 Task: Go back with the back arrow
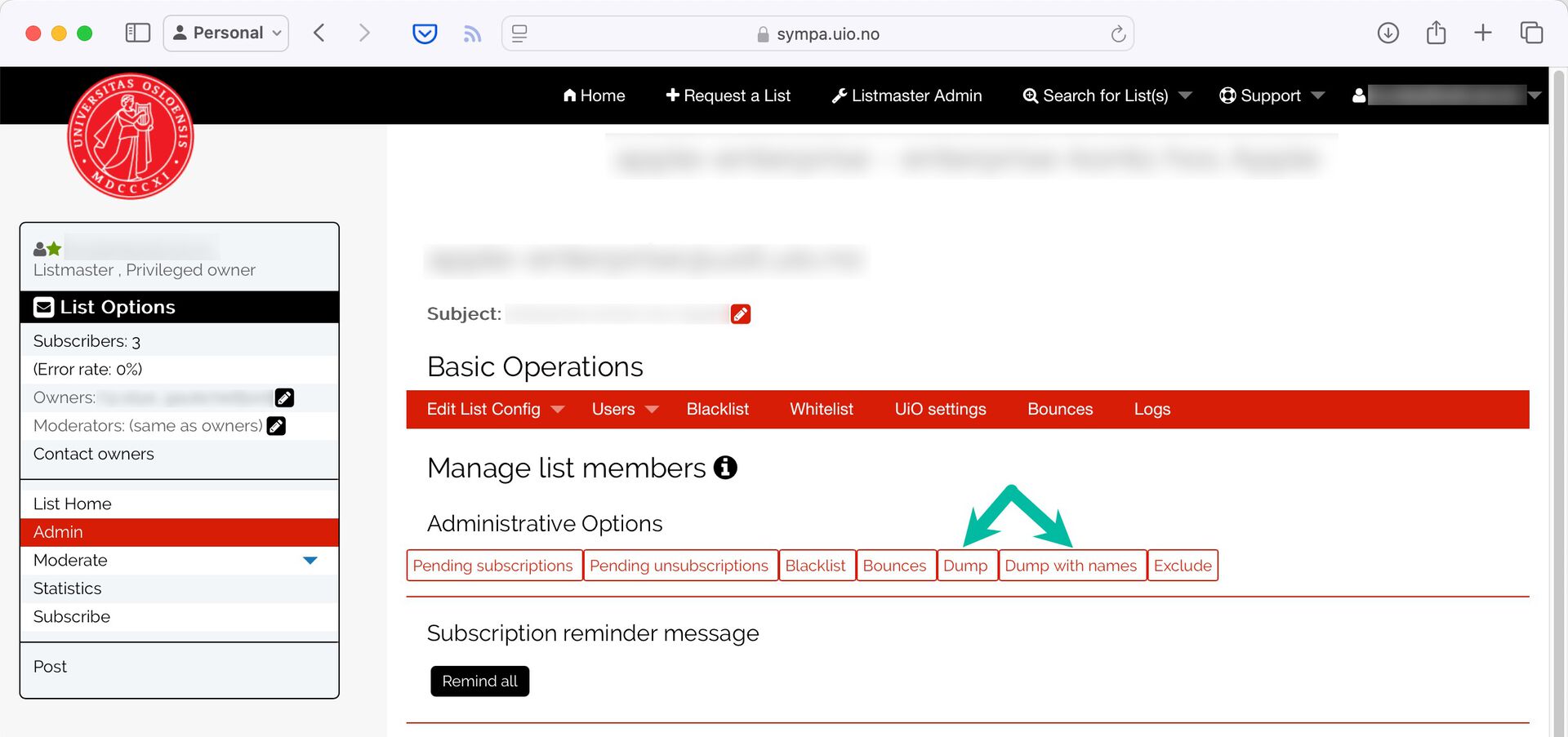319,33
